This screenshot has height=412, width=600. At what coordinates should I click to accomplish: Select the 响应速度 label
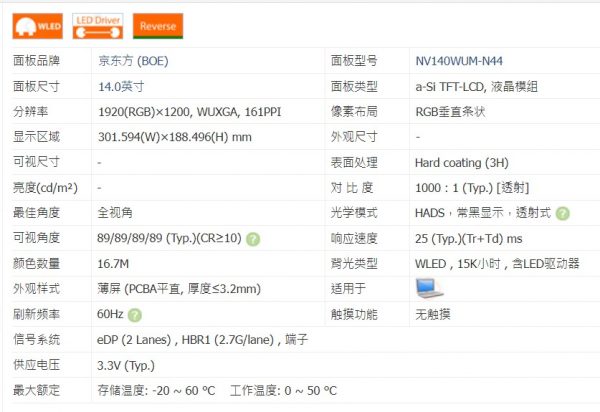354,238
